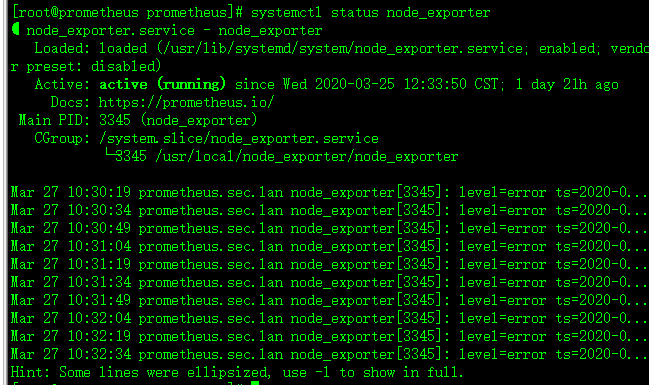Click the /system.slice/node_exporter.service cgroup path
649x385 pixels.
click(239, 138)
